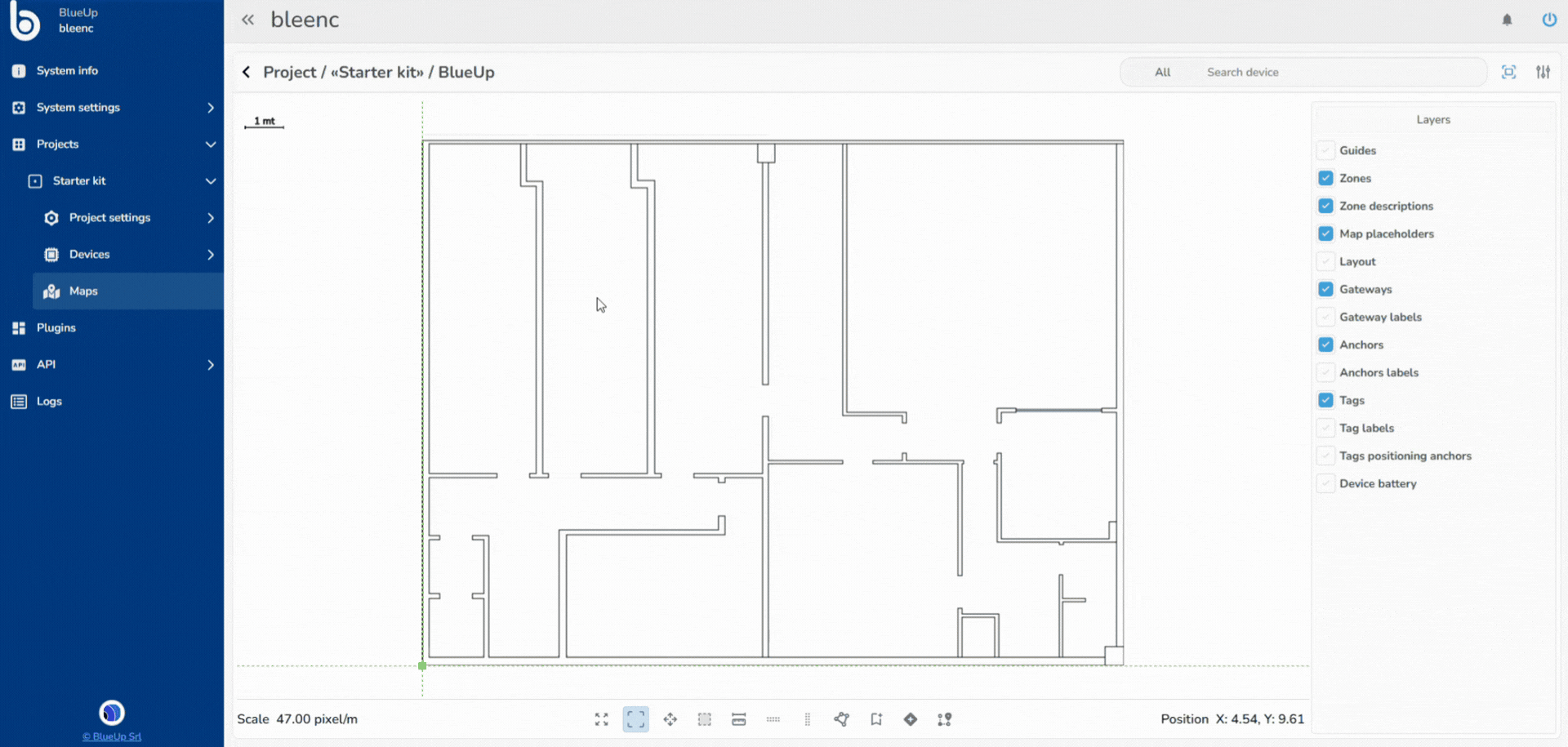This screenshot has height=747, width=1568.
Task: Open the Plugins menu item
Action: point(56,328)
